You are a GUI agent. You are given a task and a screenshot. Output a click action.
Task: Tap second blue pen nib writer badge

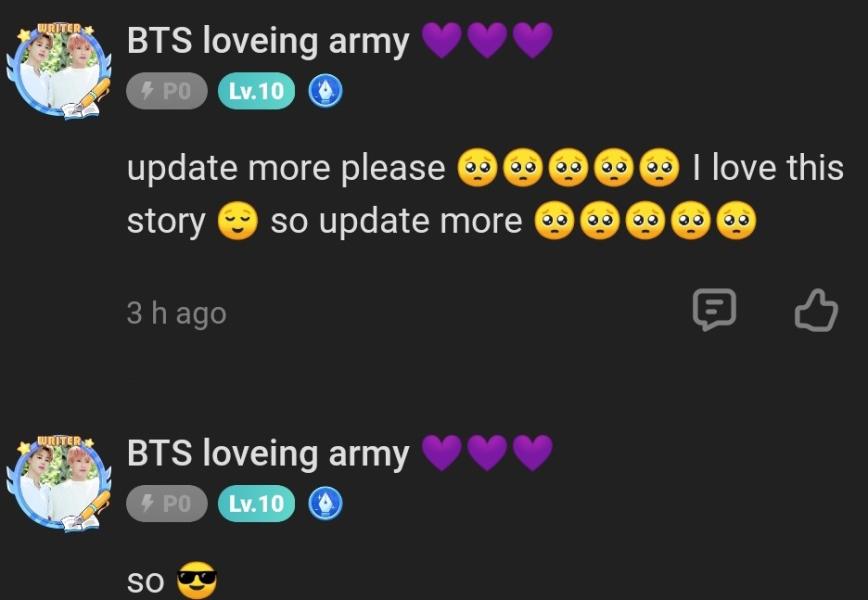pos(325,503)
